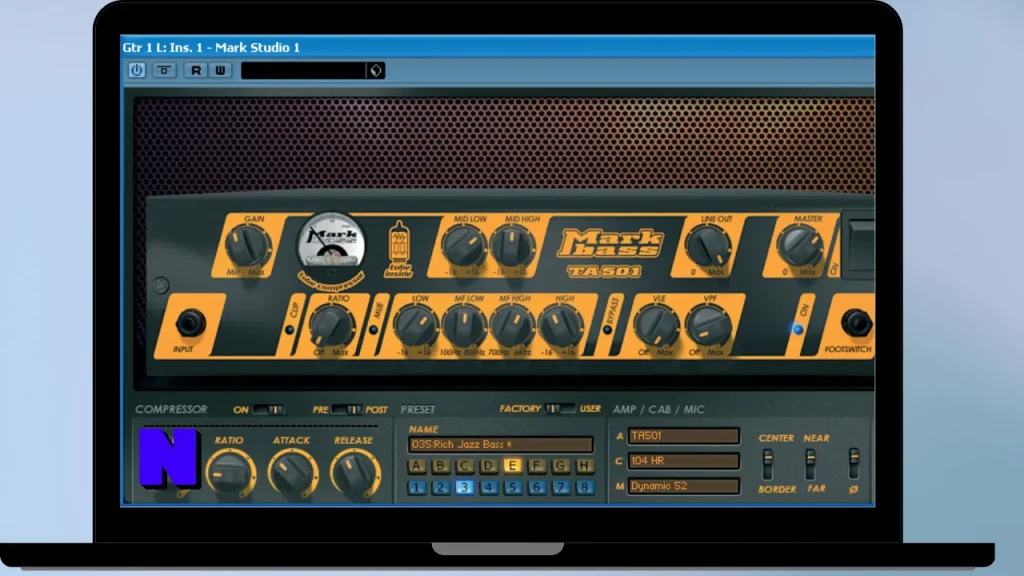The height and width of the screenshot is (576, 1024).
Task: Select preset bank F
Action: (536, 466)
